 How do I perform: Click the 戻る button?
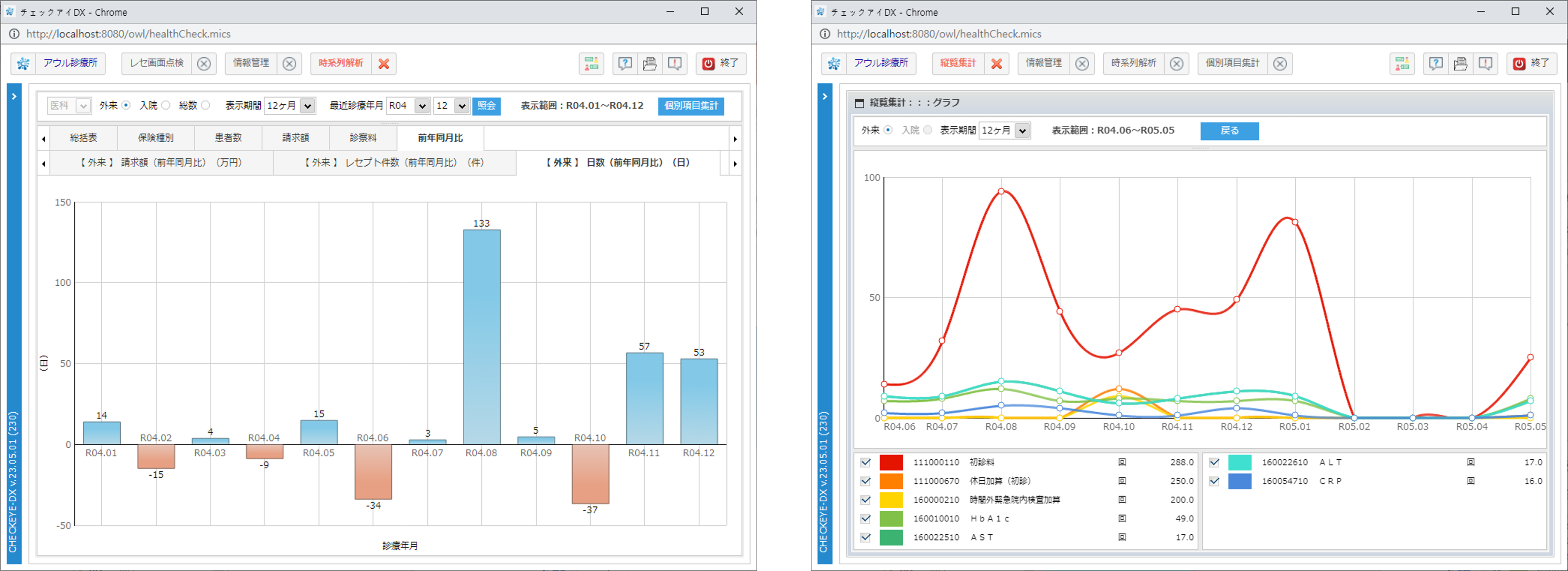1230,131
